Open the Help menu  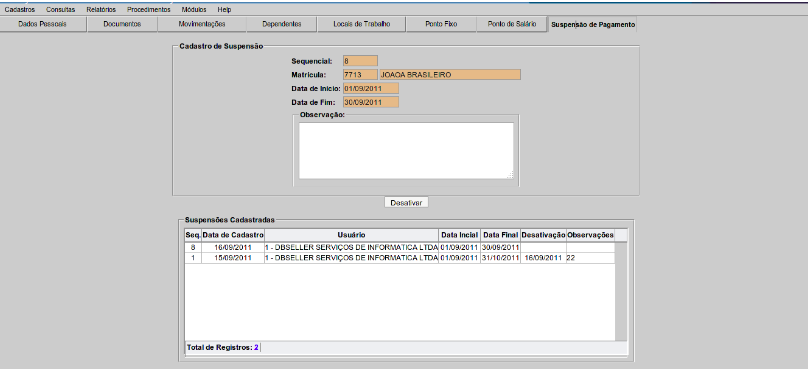click(224, 10)
